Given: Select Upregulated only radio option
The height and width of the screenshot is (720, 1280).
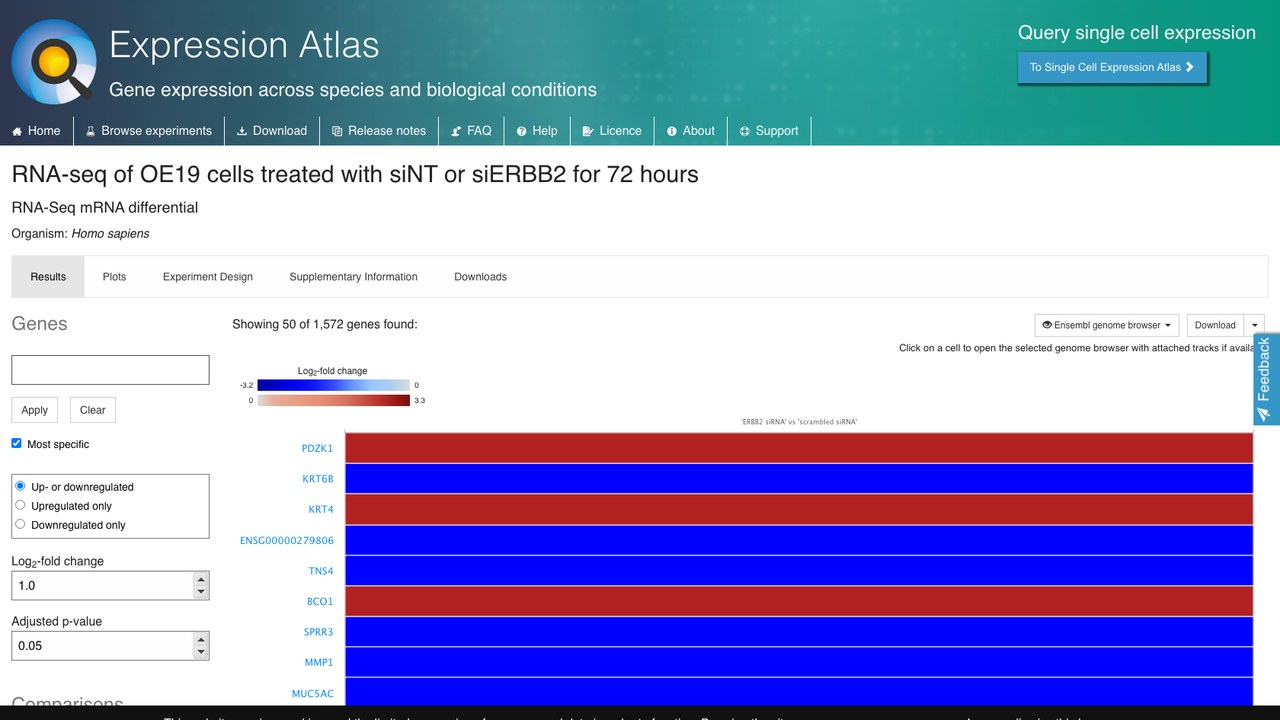Looking at the screenshot, I should coord(20,505).
